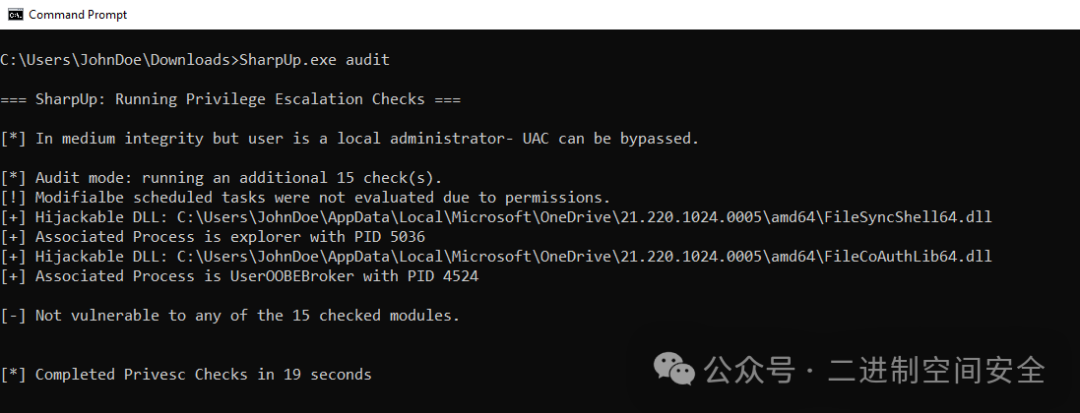Click the Modifiable scheduled tasks warning line
1080x413 pixels.
point(306,198)
